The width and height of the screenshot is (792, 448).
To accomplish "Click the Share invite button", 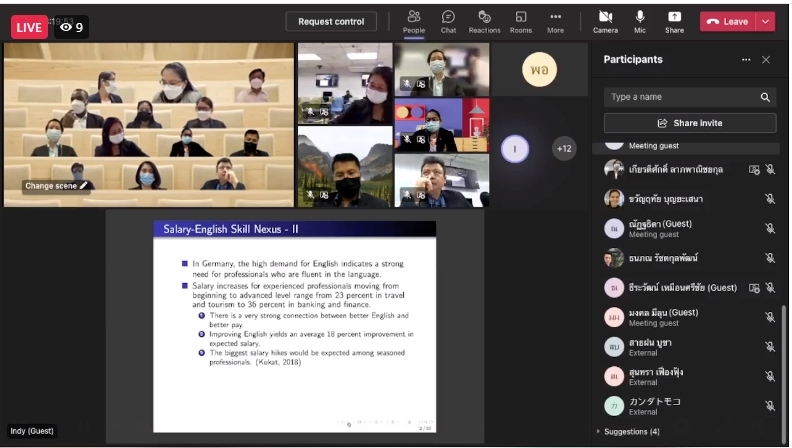I will coord(690,123).
